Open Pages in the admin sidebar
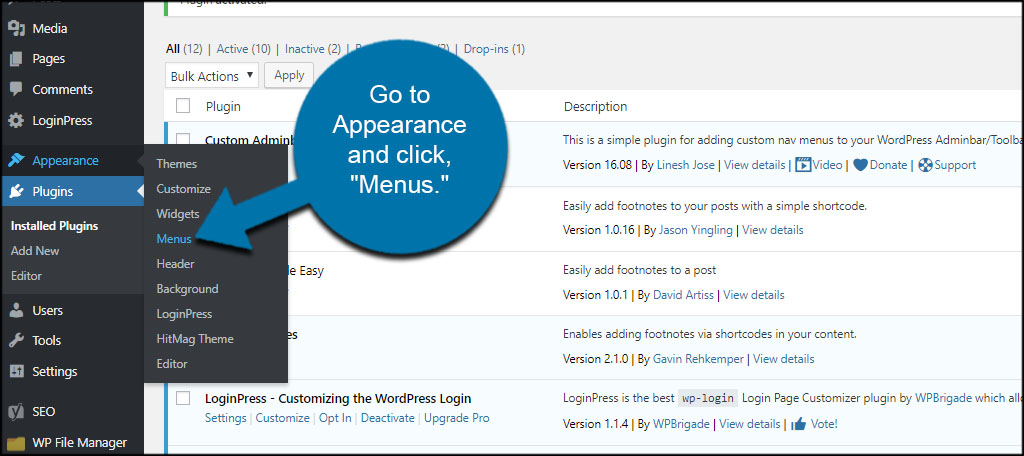Viewport: 1024px width, 456px height. coord(49,59)
